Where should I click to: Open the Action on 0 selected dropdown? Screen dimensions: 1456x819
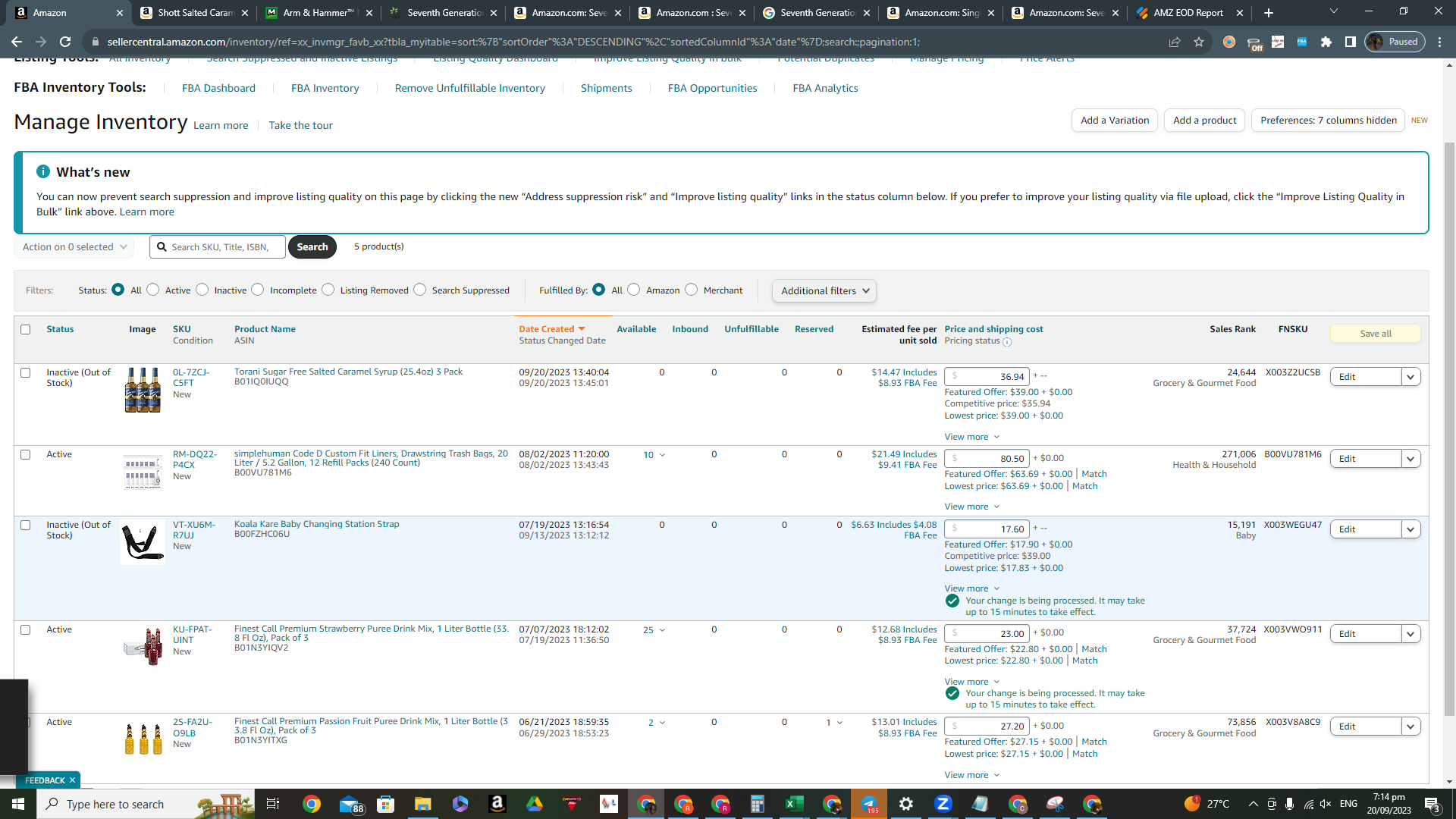pos(74,247)
